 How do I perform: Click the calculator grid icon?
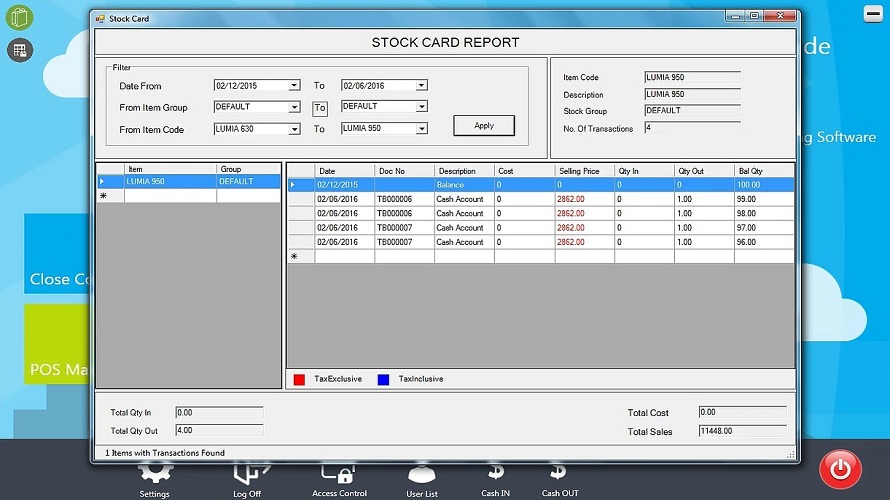coord(20,49)
